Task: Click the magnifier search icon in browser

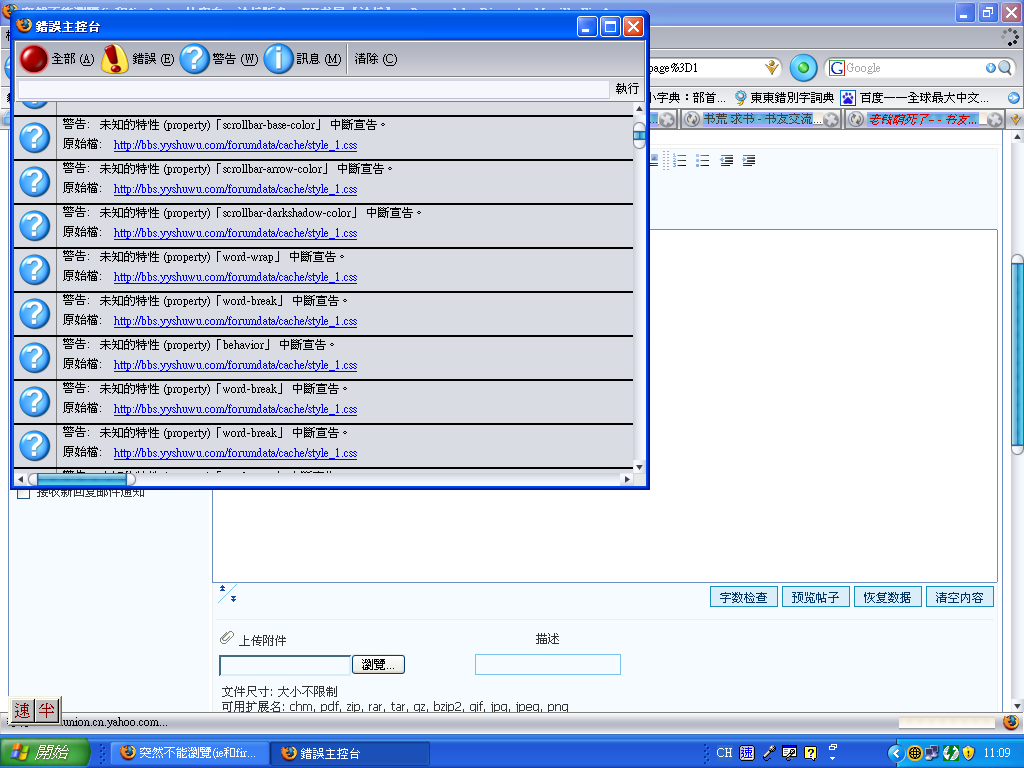Action: tap(1005, 68)
